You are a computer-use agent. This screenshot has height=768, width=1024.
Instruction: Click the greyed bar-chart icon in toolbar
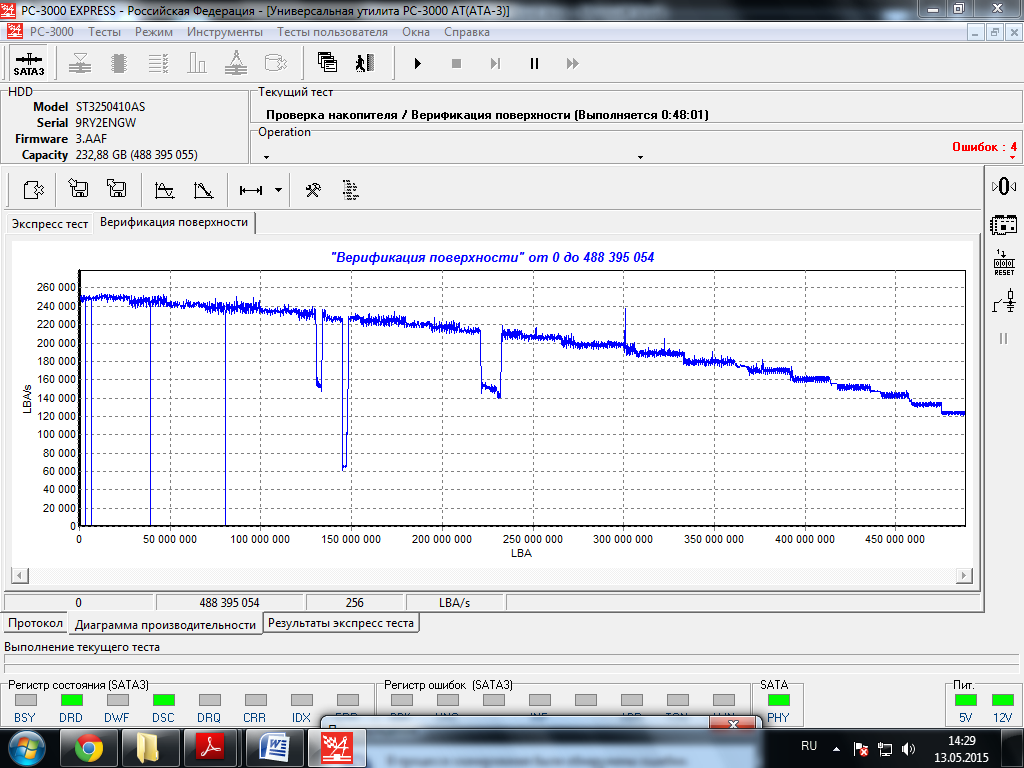tap(197, 63)
